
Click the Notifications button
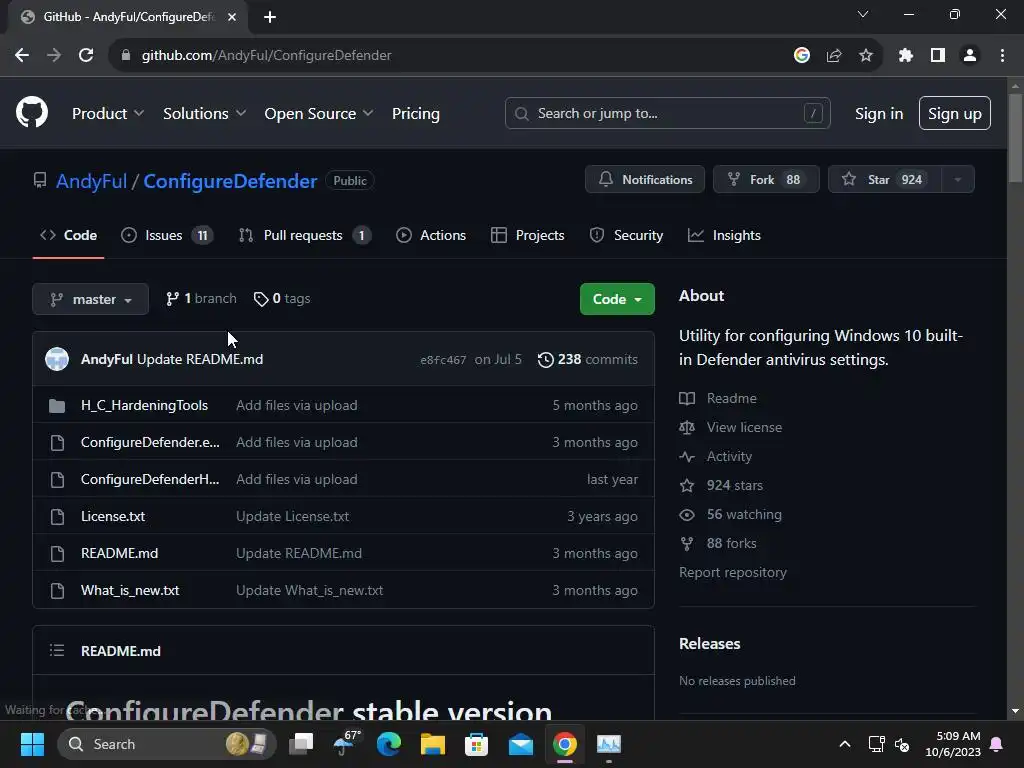click(x=645, y=180)
